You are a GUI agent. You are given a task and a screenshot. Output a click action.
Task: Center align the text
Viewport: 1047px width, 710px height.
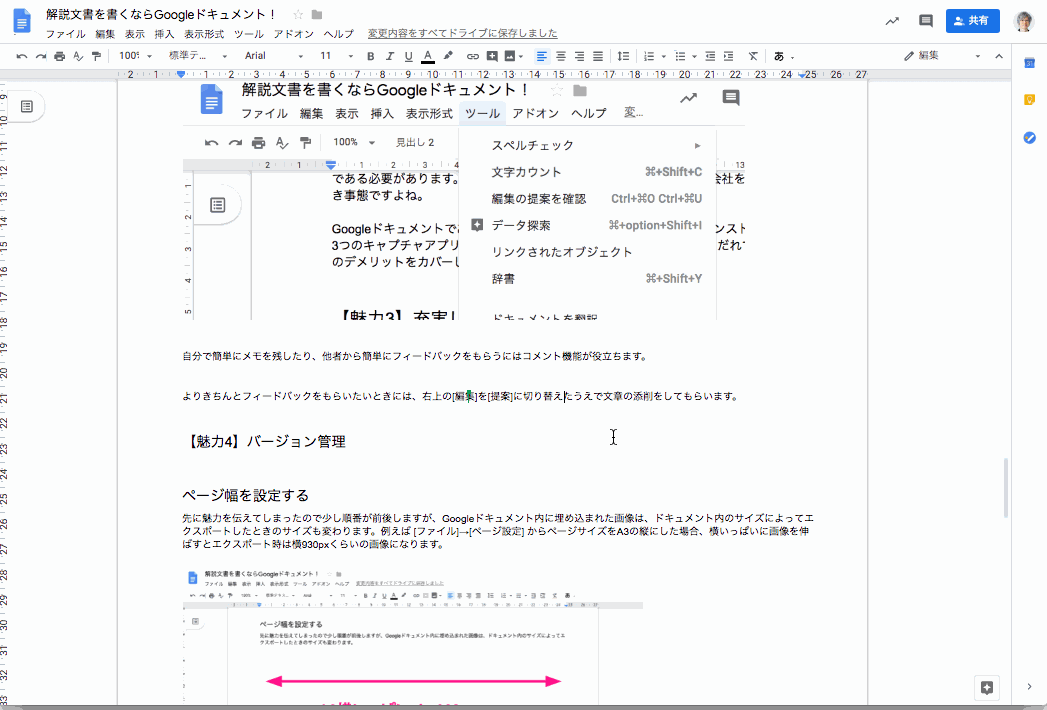coord(560,56)
